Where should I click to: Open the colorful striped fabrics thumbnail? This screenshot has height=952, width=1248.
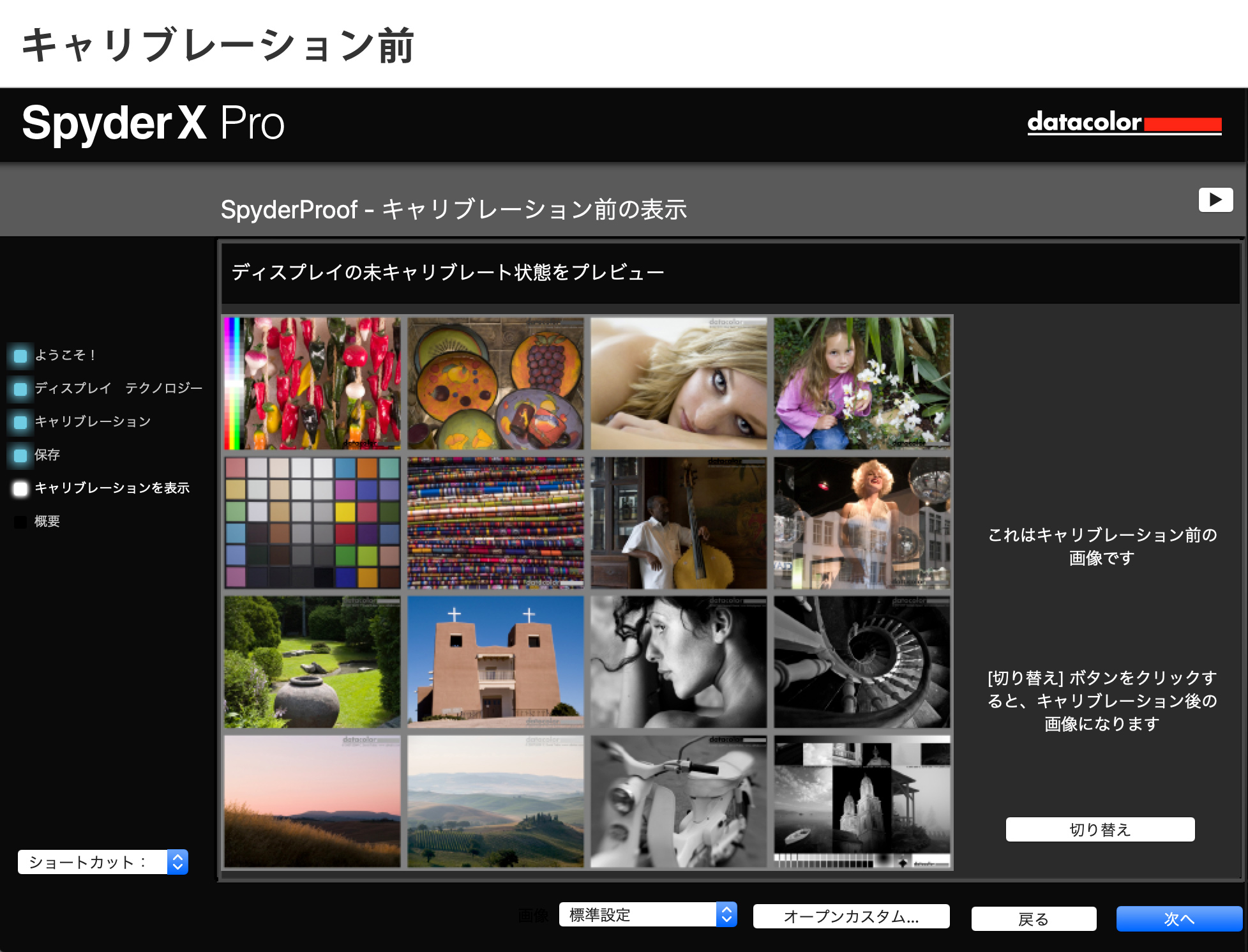click(x=495, y=522)
